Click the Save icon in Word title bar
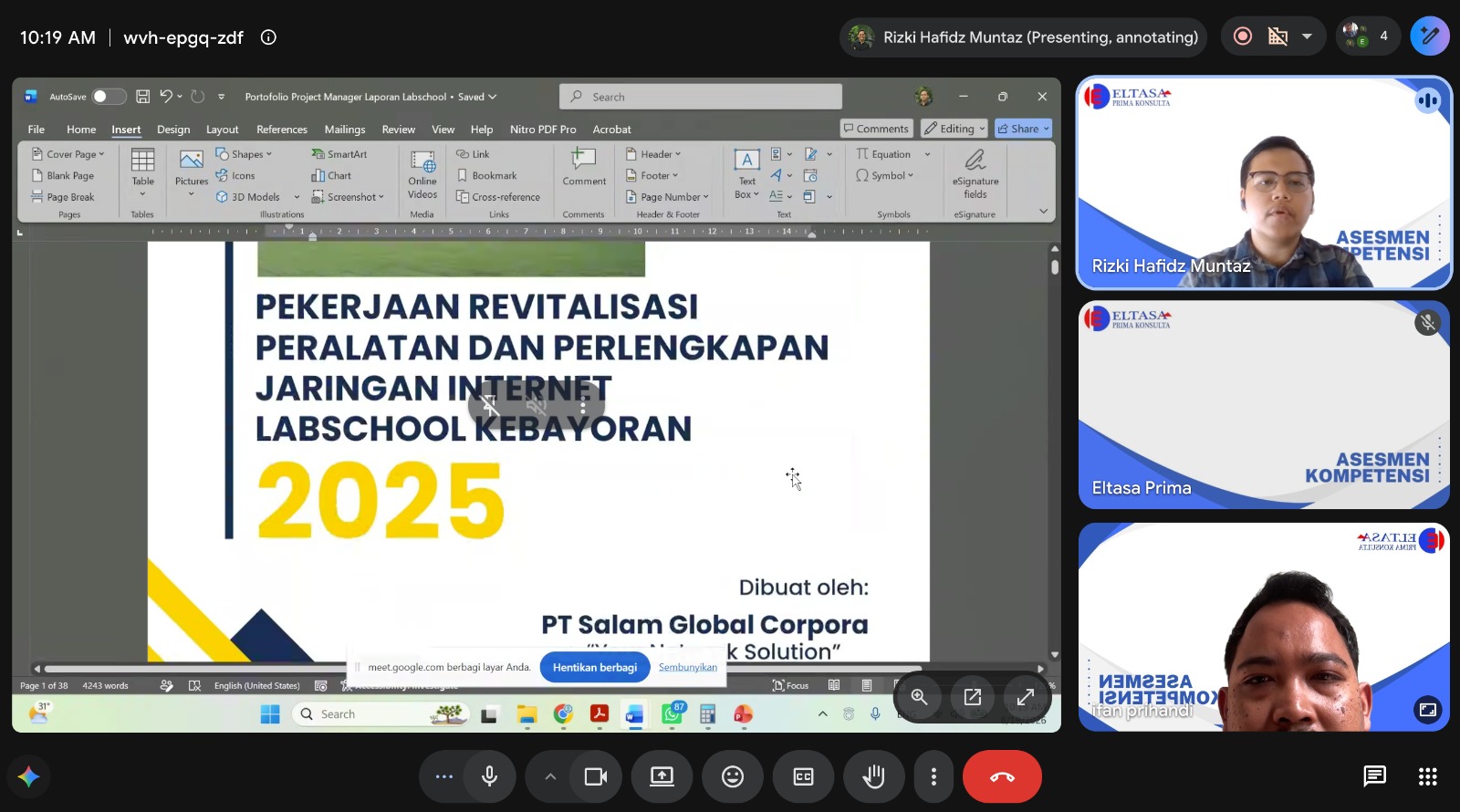 pos(142,97)
